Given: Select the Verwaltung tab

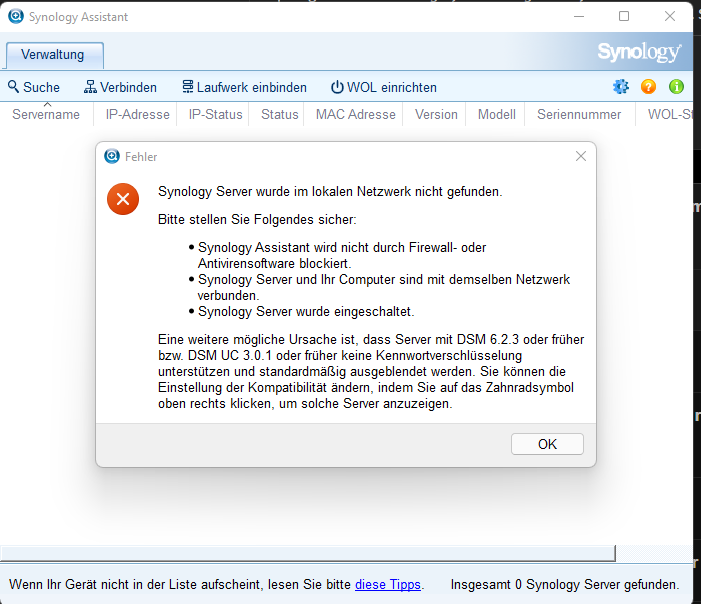Looking at the screenshot, I should click(x=55, y=55).
